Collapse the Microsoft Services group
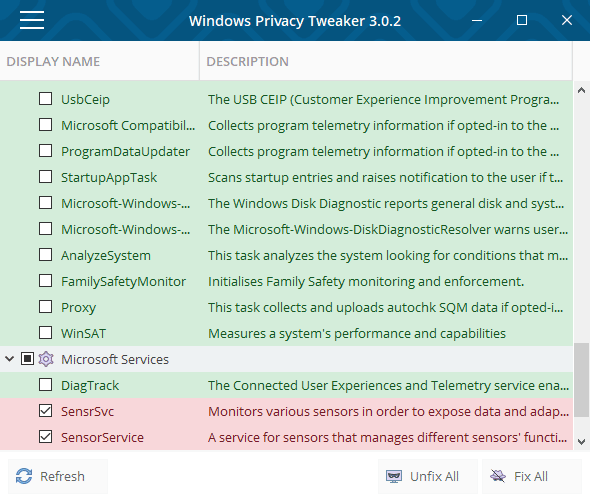This screenshot has width=590, height=501. [x=9, y=359]
